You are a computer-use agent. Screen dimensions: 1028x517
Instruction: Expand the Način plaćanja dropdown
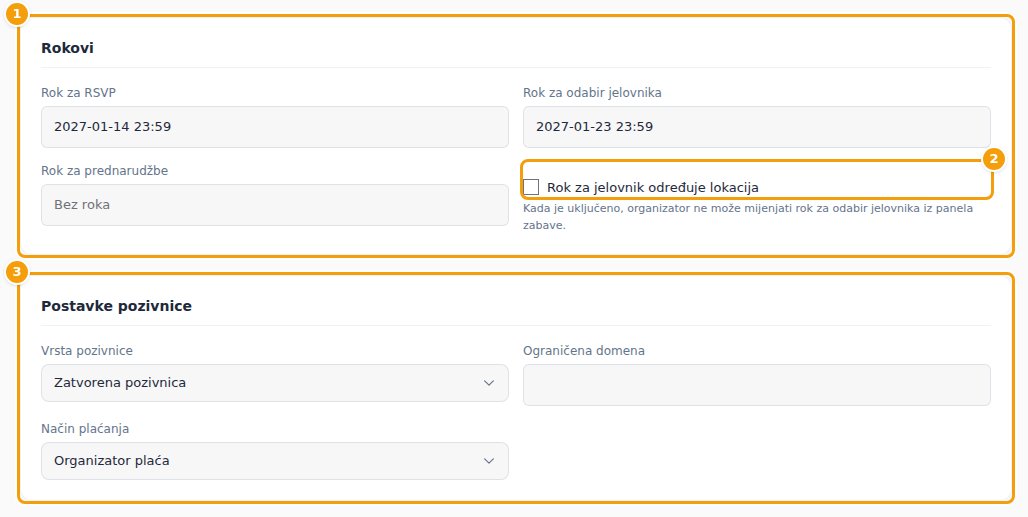tap(275, 461)
